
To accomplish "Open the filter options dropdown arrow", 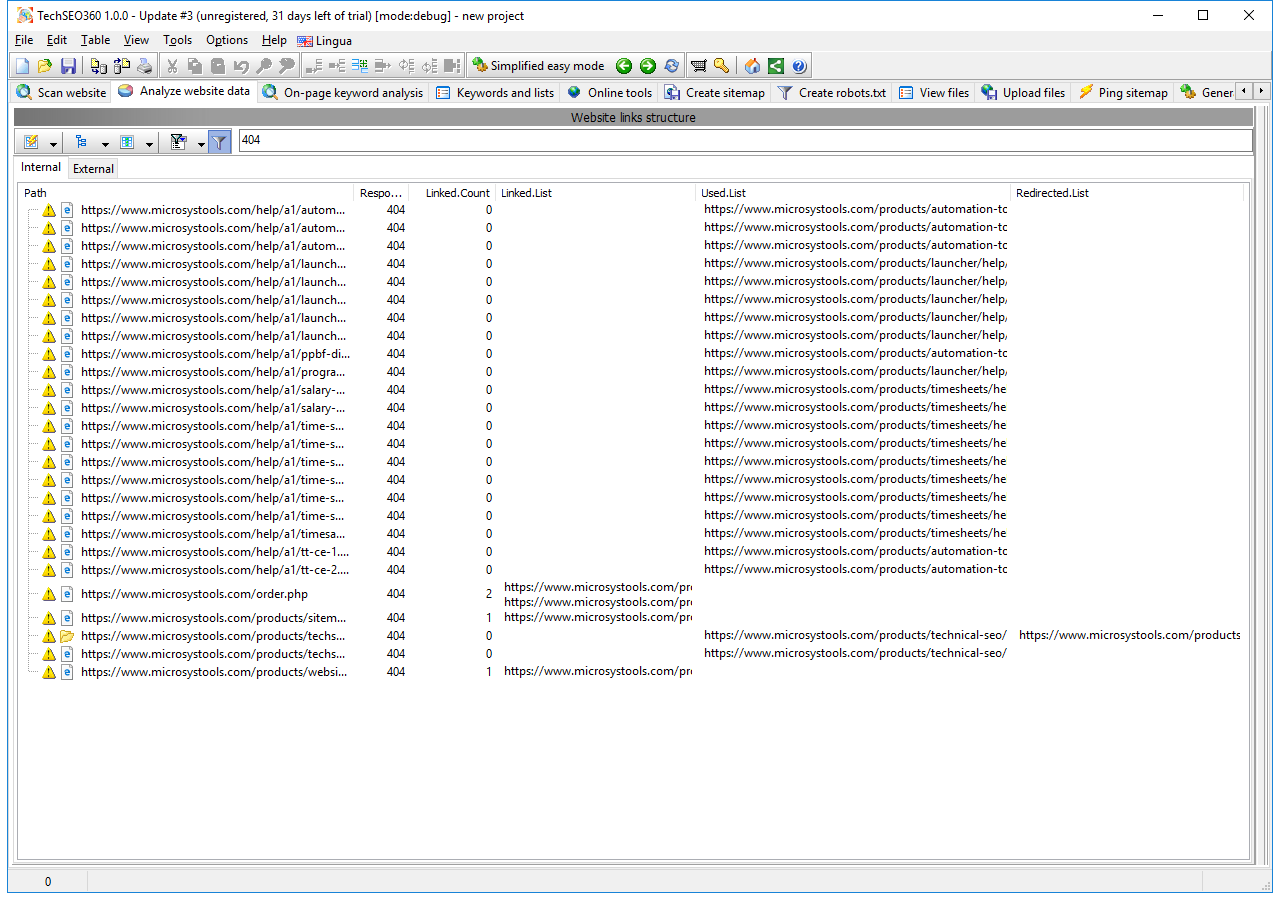I will tap(200, 143).
